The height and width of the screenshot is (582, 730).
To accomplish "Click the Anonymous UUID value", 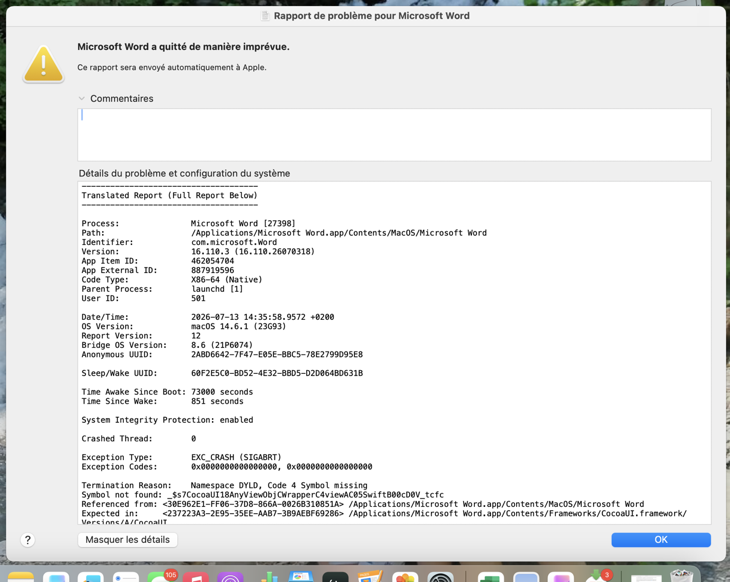I will pos(277,354).
